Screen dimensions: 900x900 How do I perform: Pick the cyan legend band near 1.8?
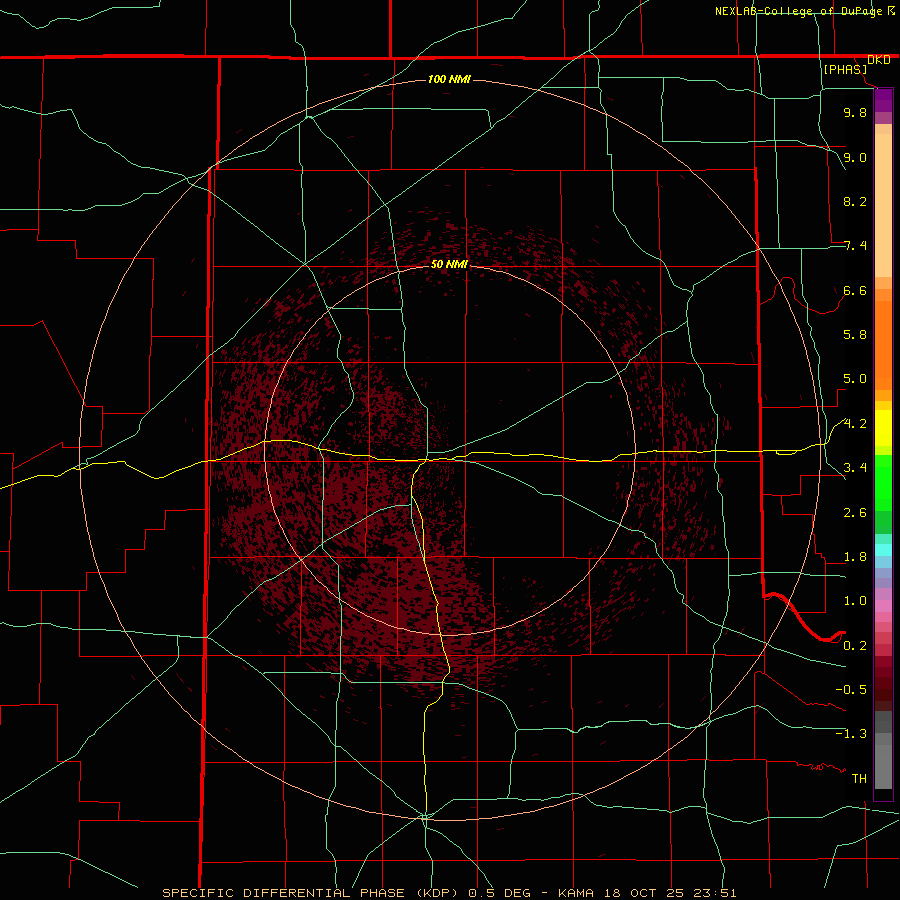(883, 550)
